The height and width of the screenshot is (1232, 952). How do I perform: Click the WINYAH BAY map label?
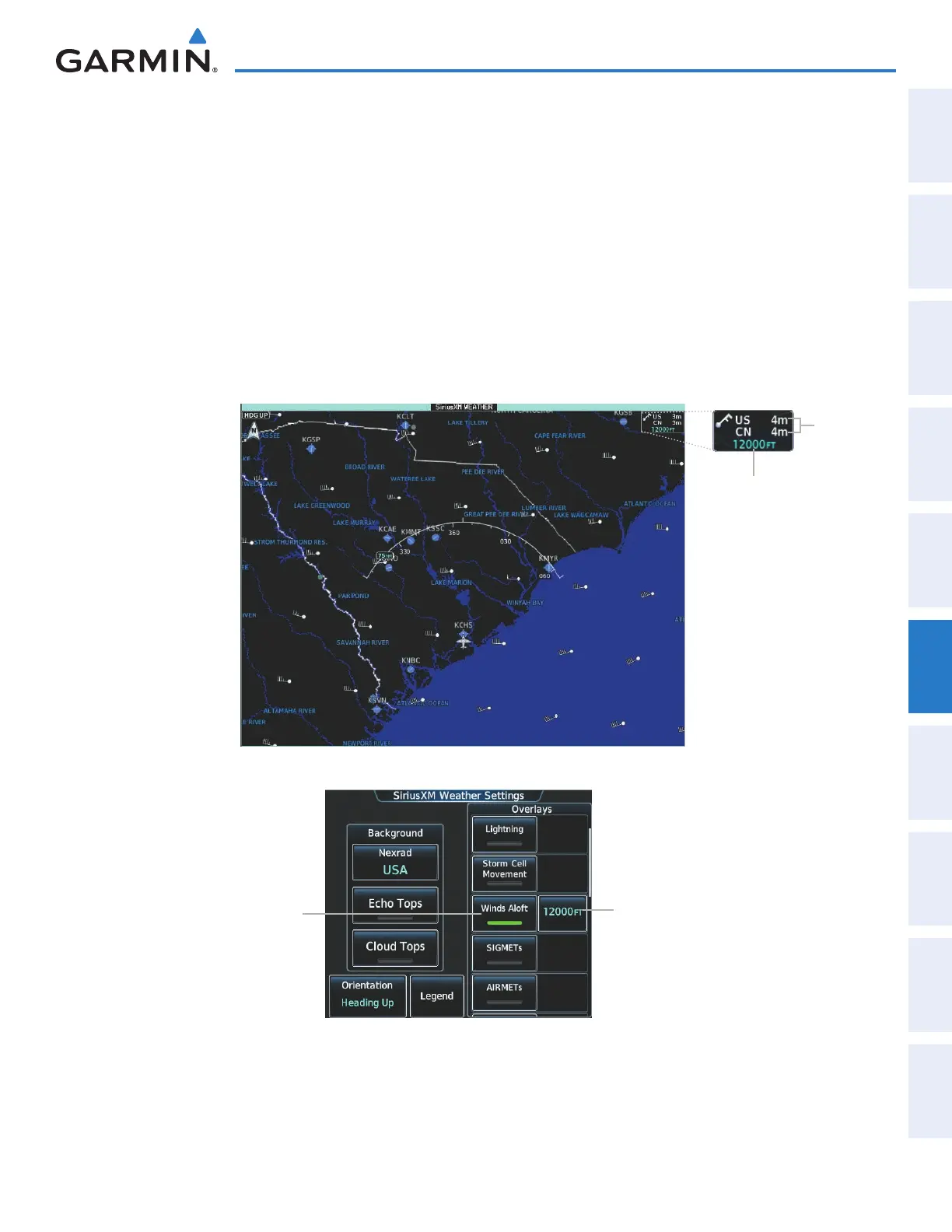(525, 603)
